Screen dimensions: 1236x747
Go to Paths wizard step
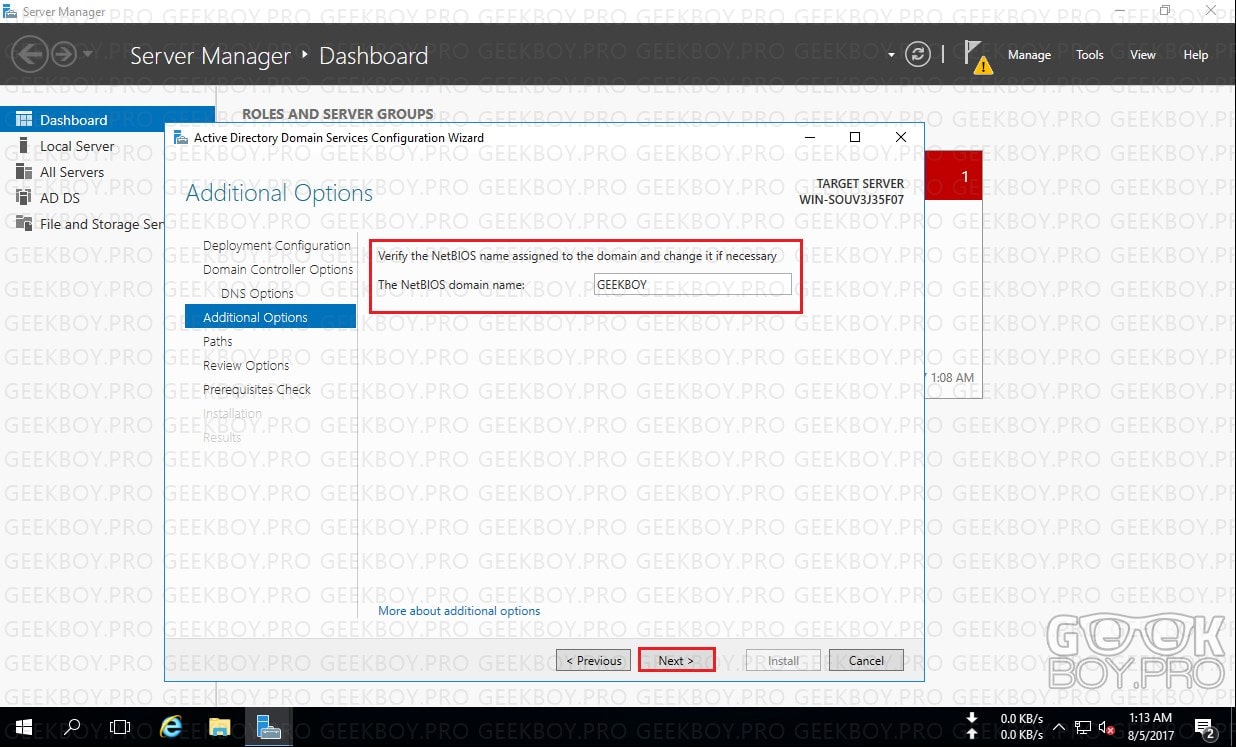click(217, 341)
